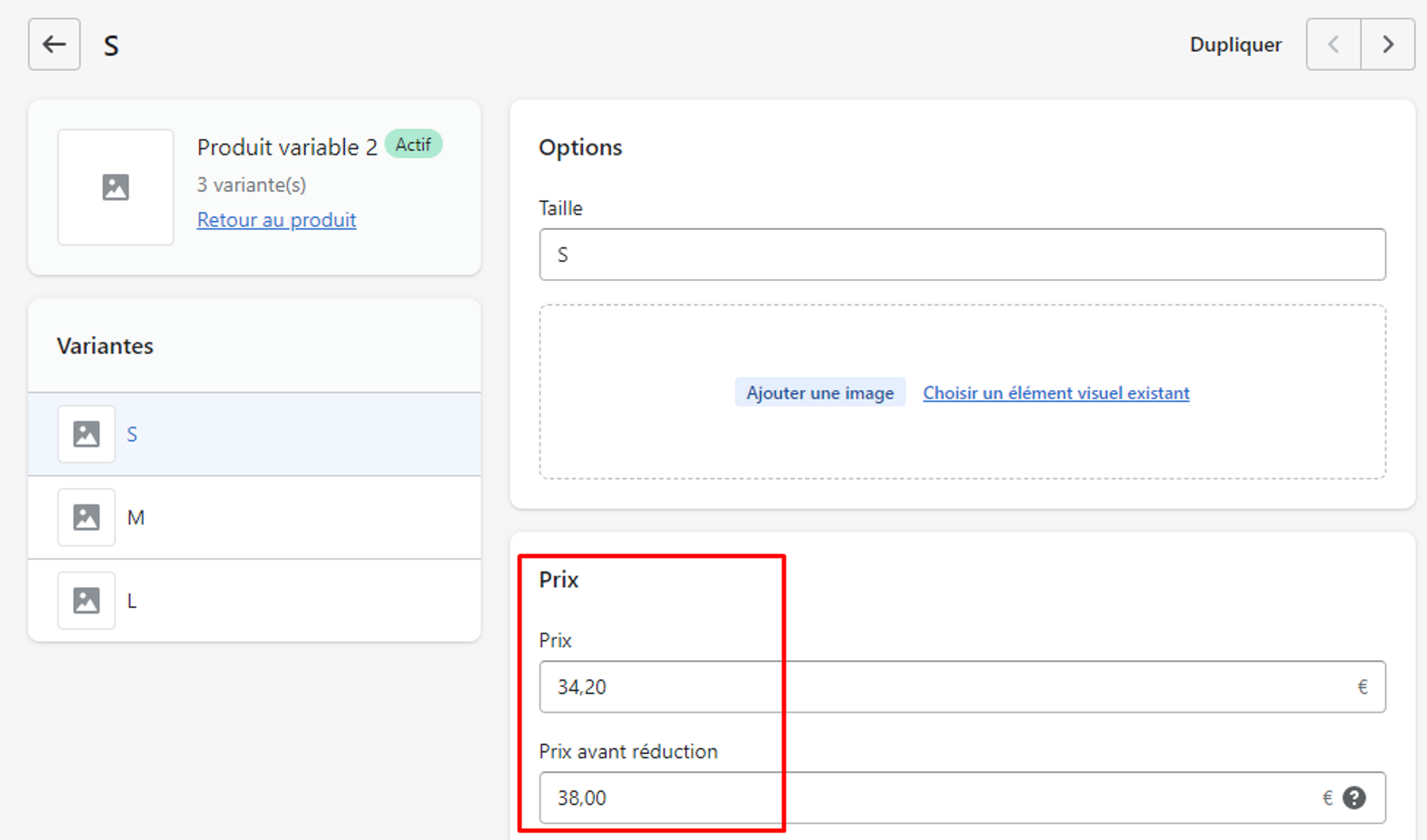Follow the Retour au produit link
This screenshot has height=840, width=1427.
point(277,220)
